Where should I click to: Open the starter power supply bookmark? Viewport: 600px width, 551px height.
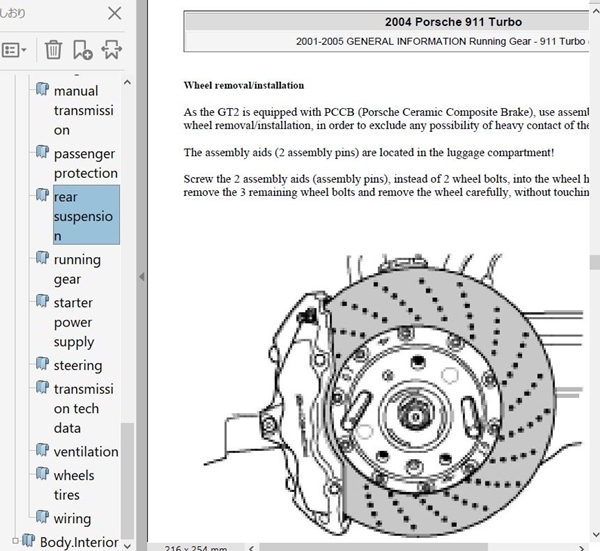click(x=74, y=322)
